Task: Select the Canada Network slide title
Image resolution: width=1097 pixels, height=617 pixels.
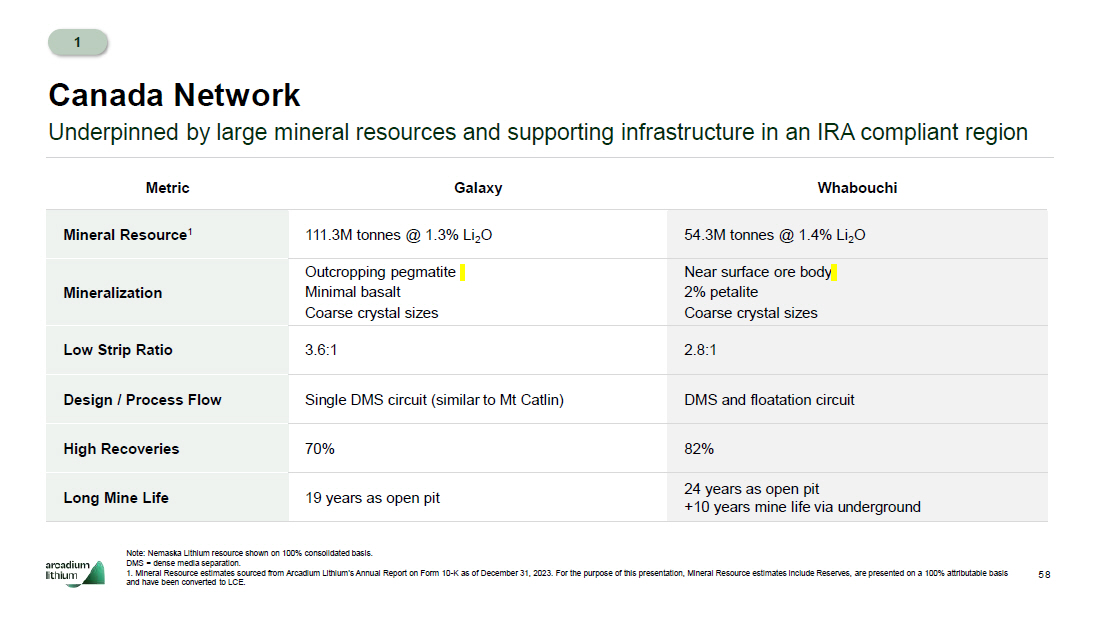Action: (x=174, y=95)
